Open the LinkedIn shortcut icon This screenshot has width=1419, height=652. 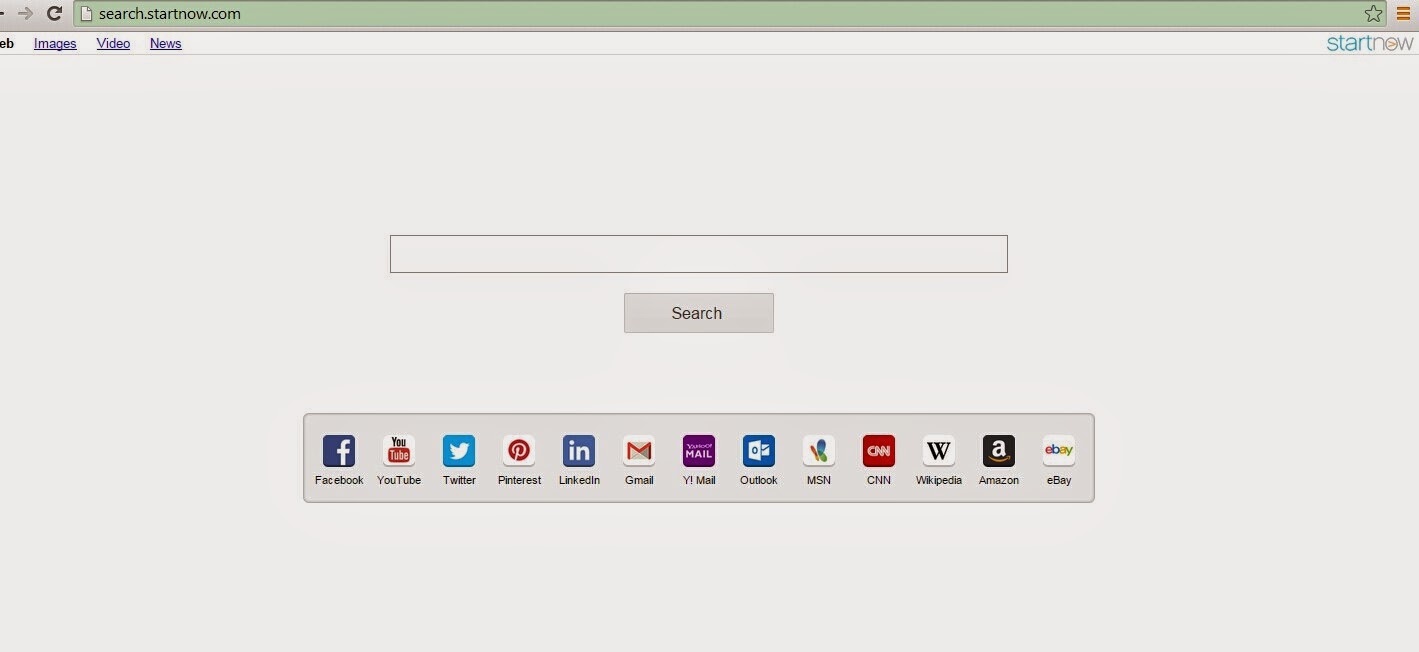[x=579, y=451]
